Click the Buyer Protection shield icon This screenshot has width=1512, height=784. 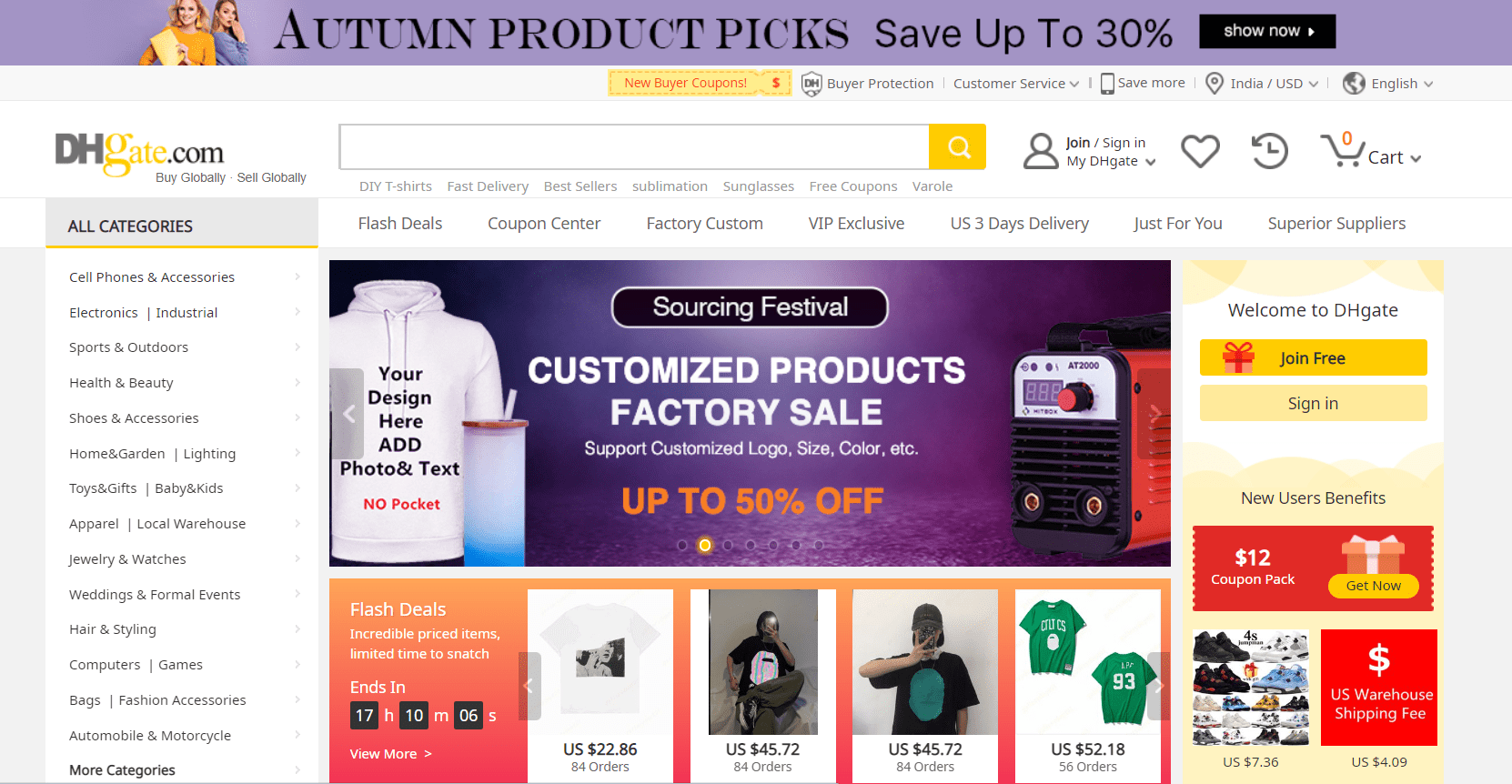pyautogui.click(x=811, y=84)
